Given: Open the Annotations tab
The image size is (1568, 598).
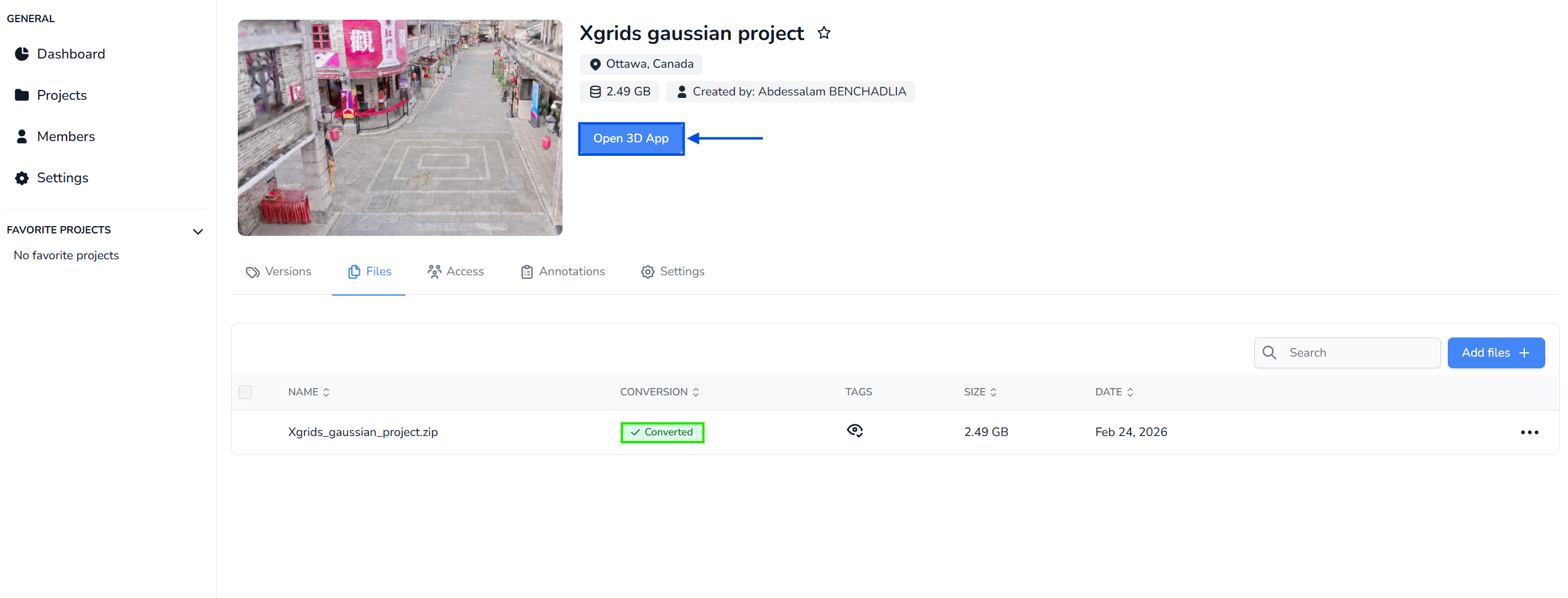Looking at the screenshot, I should (563, 272).
